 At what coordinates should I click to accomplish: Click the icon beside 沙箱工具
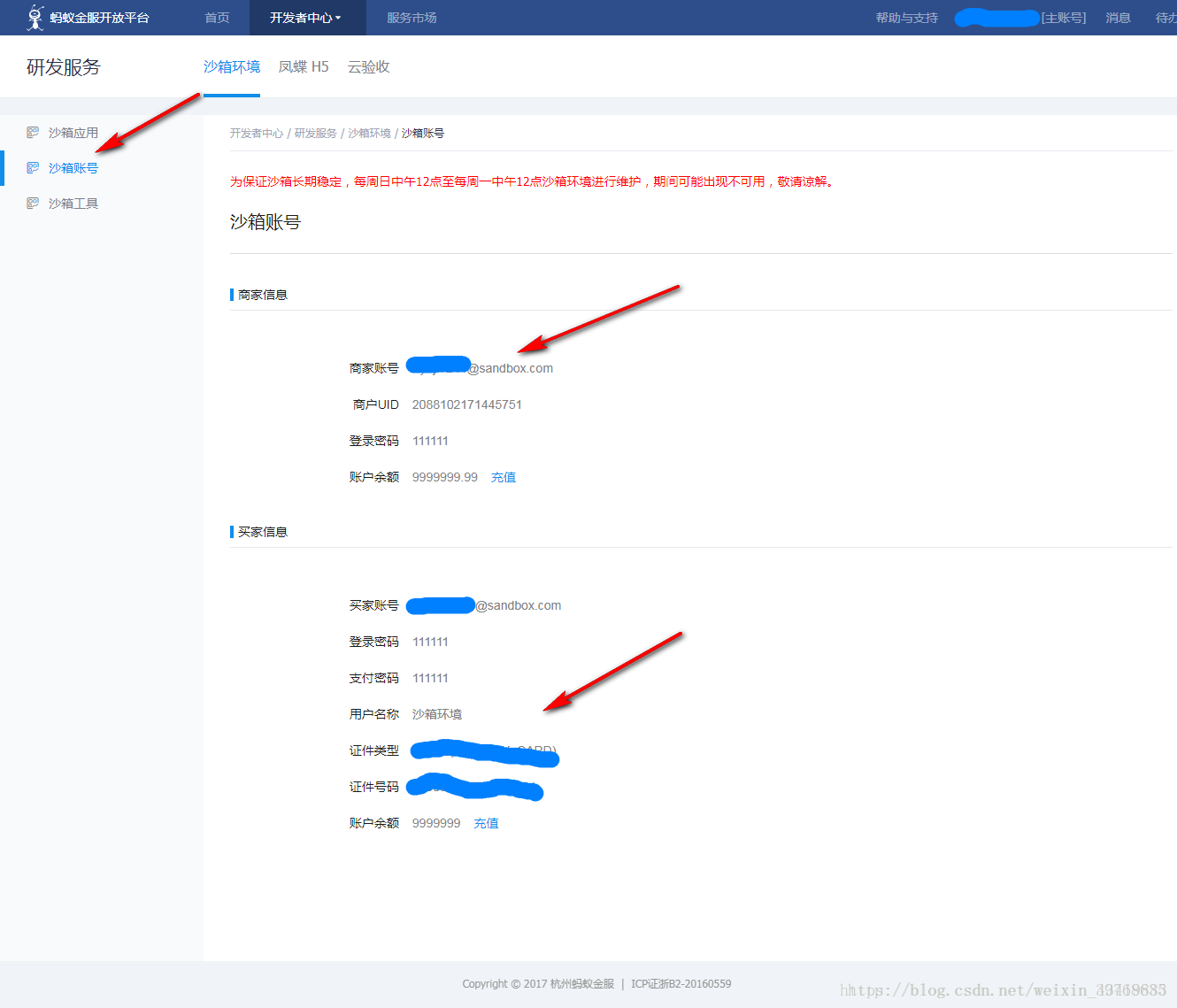click(33, 204)
